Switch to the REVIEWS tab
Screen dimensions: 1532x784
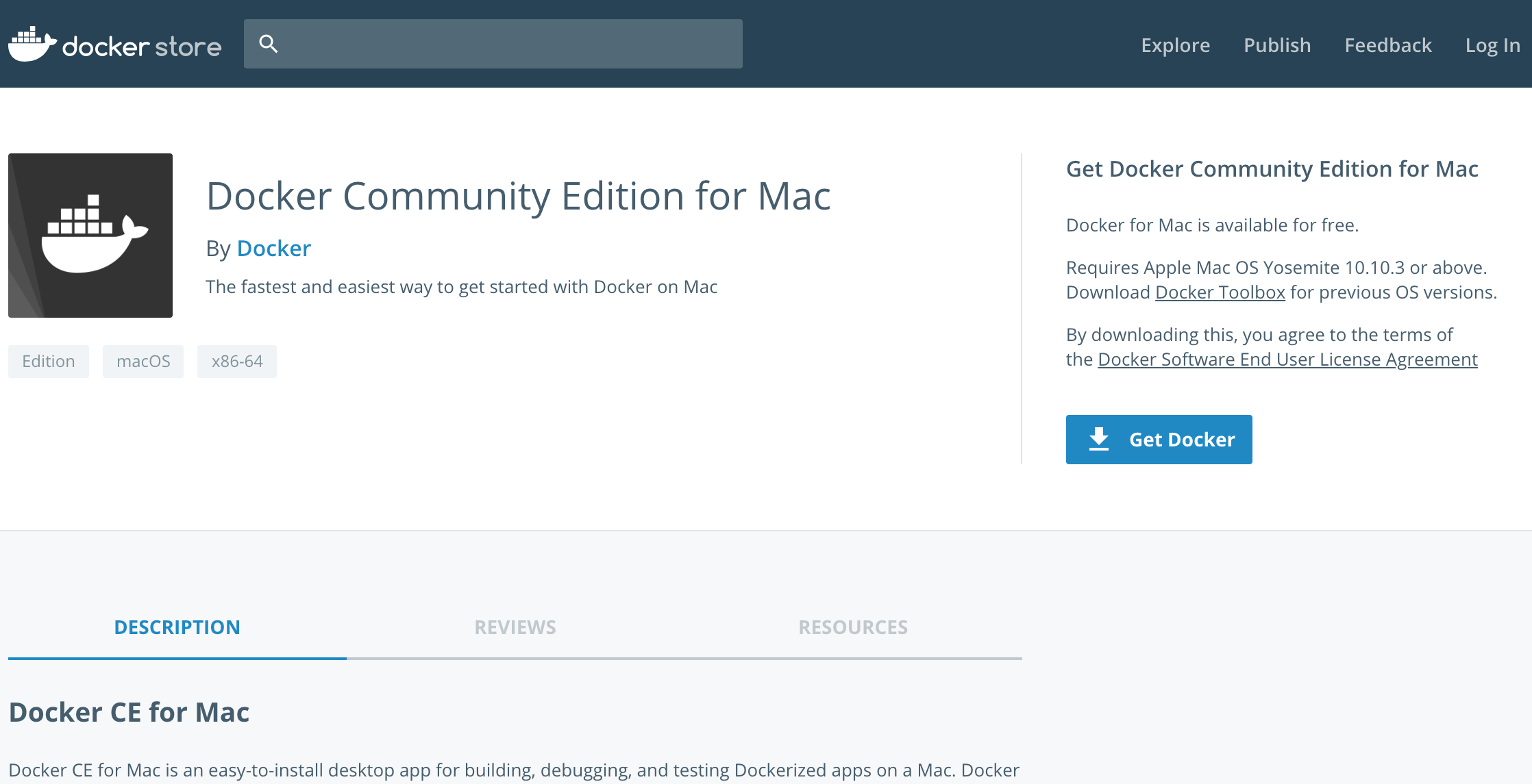[515, 627]
